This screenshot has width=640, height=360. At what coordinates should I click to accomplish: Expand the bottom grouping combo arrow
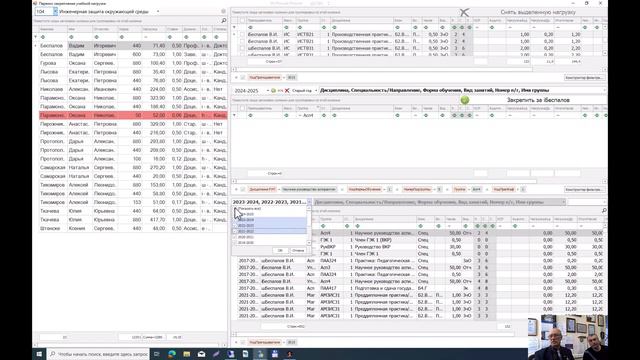coord(563,202)
